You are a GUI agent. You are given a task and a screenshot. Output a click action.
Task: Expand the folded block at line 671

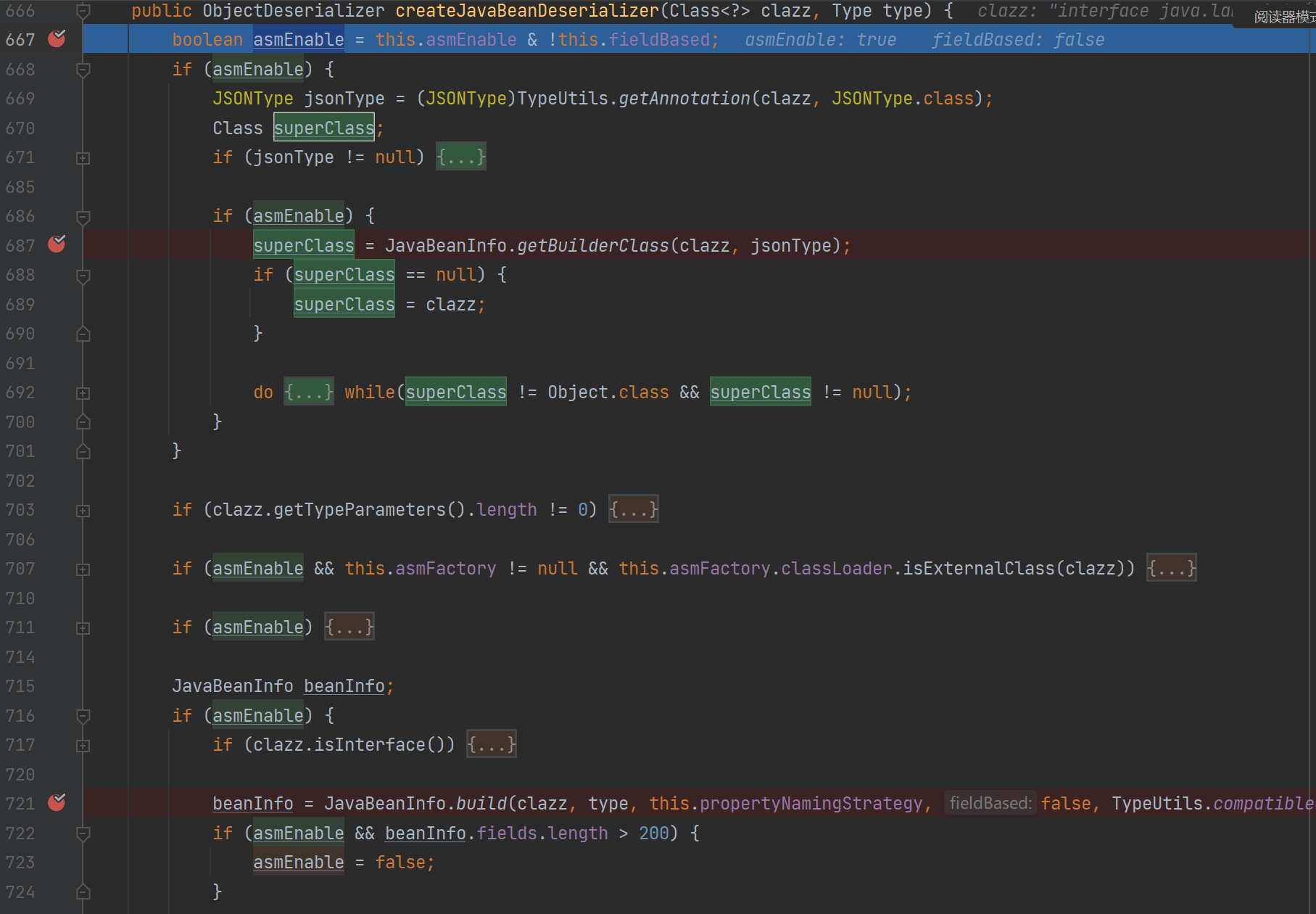(83, 158)
